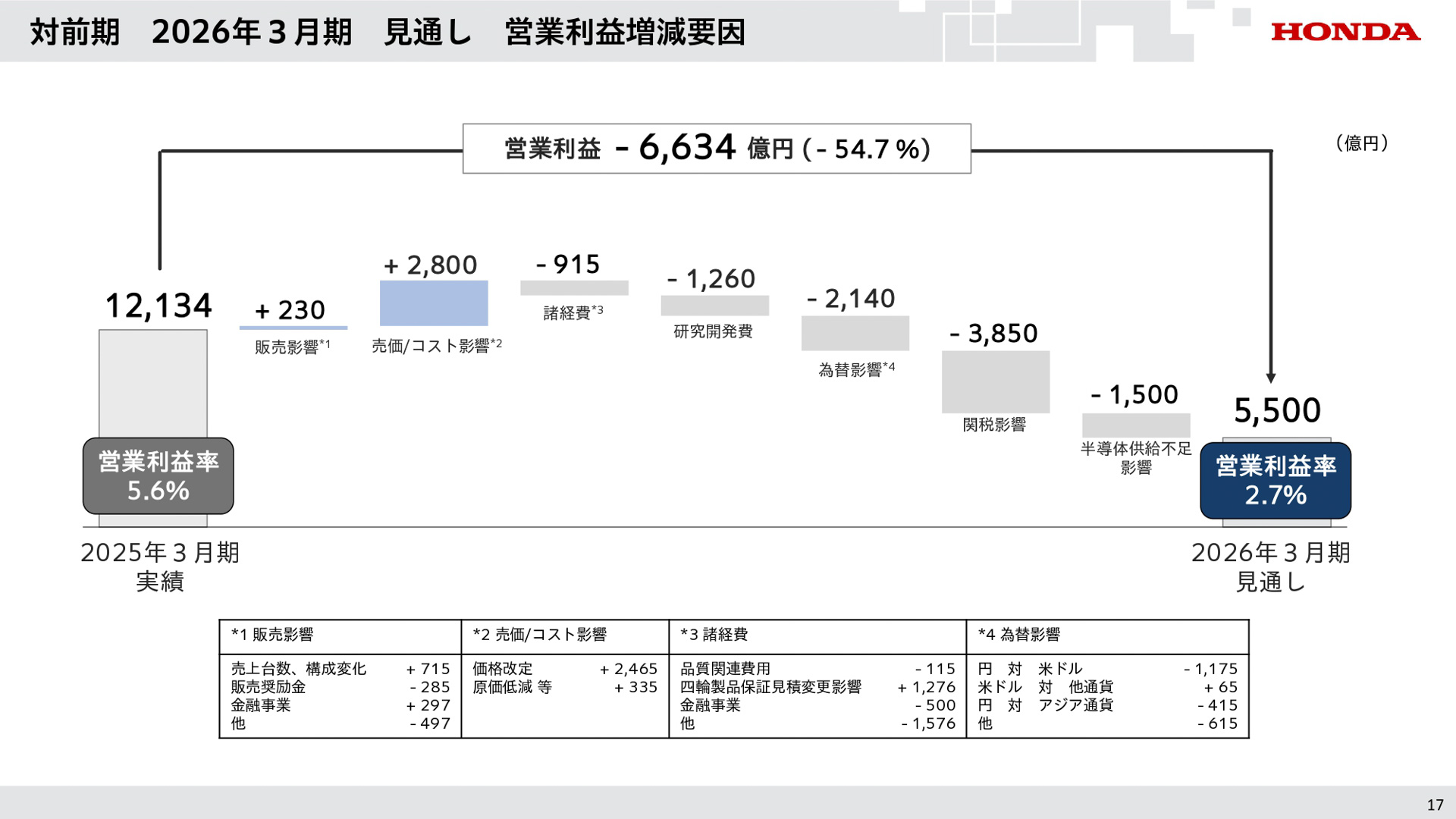
Task: Expand the 営業利益 -6,634億円 summary box
Action: pyautogui.click(x=716, y=149)
